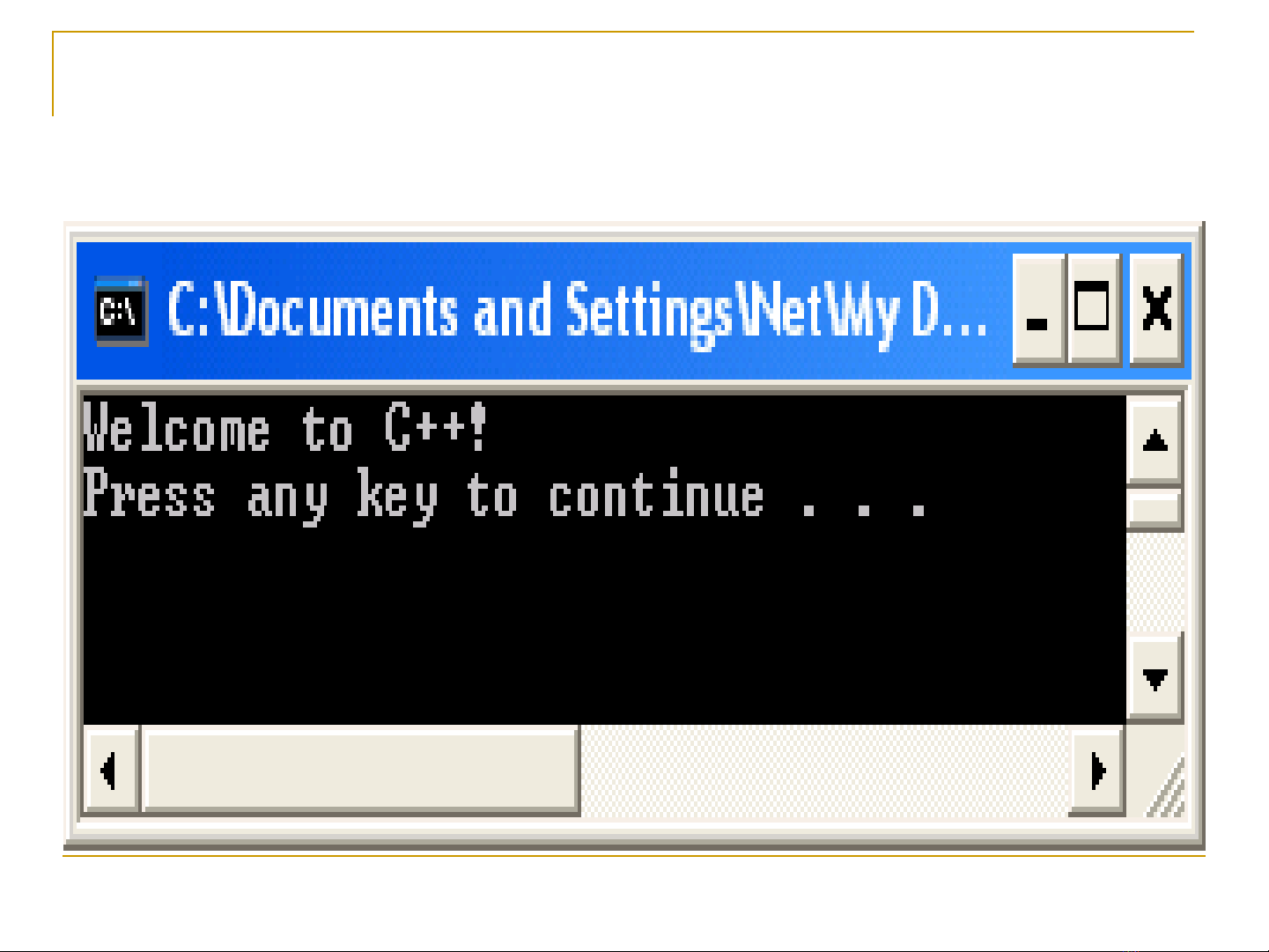Click the empty black console area
The height and width of the screenshot is (952, 1269).
click(x=604, y=625)
